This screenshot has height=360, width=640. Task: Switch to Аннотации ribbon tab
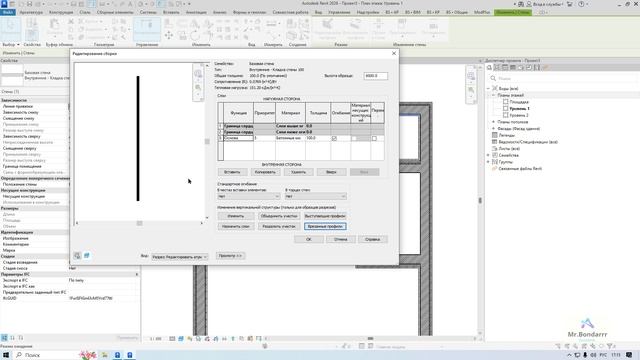click(196, 12)
